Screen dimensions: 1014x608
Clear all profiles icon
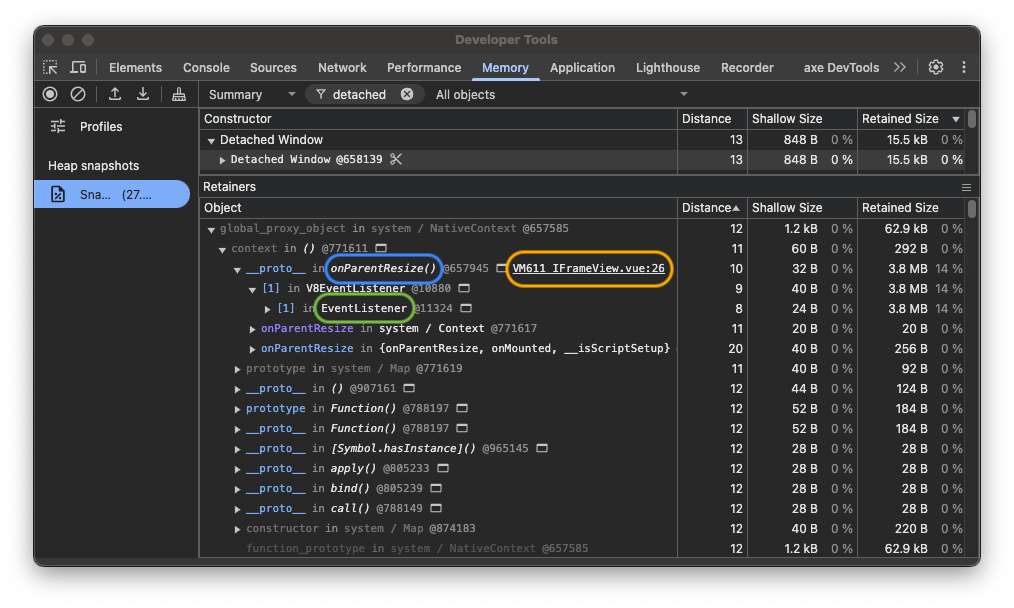(x=78, y=94)
